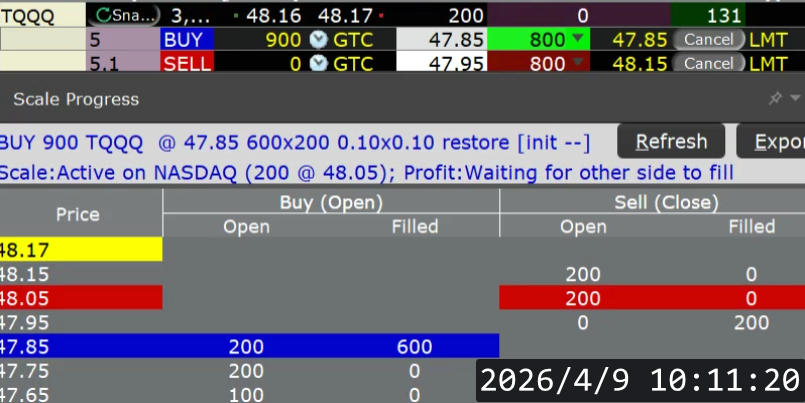Edit the 47.95 limit price field on SELL row
Viewport: 805px width, 403px height.
(x=442, y=63)
